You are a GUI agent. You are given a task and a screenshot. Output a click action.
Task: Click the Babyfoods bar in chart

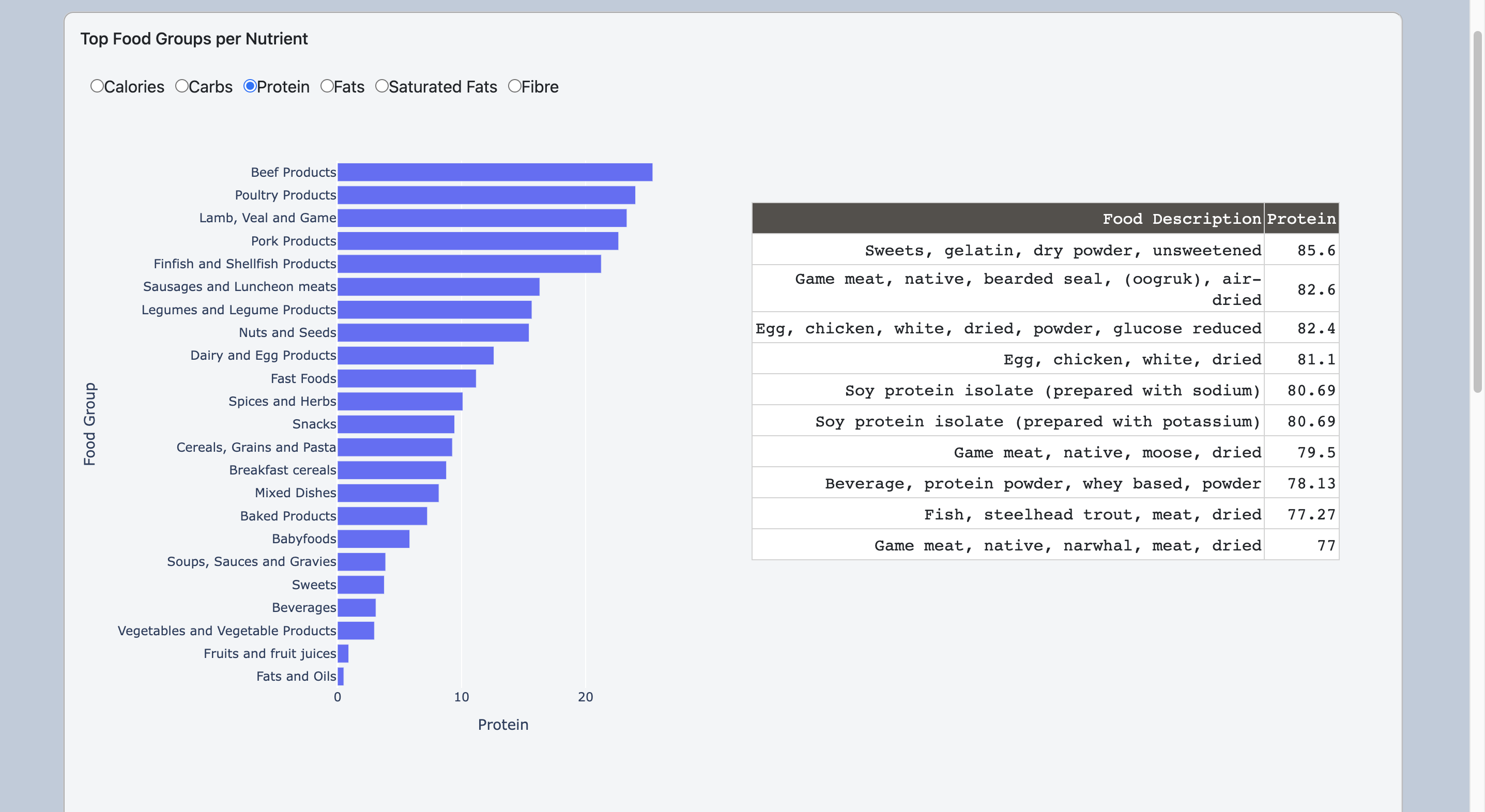pyautogui.click(x=373, y=539)
